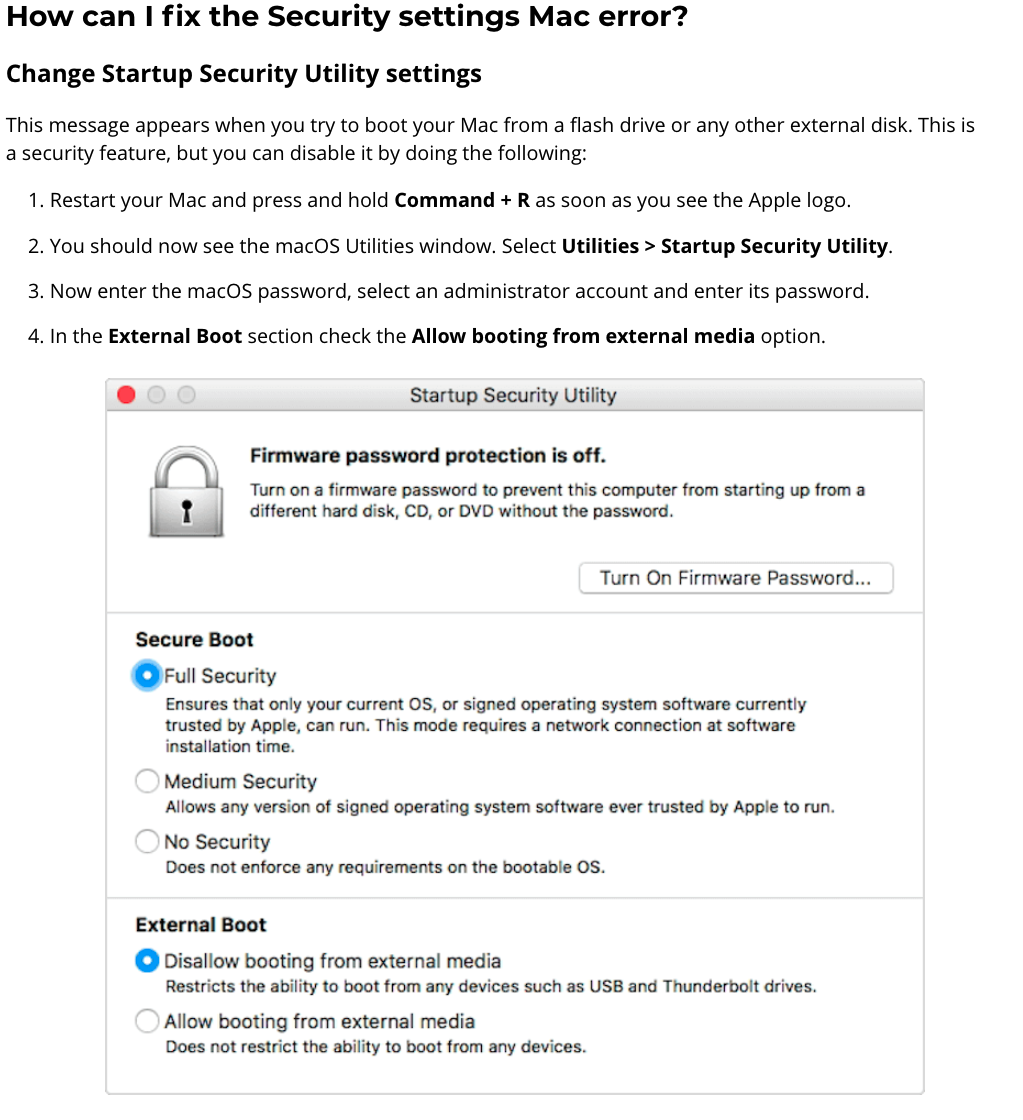Image resolution: width=1023 pixels, height=1120 pixels.
Task: Enable the Allow booting from external media radio
Action: point(147,1021)
